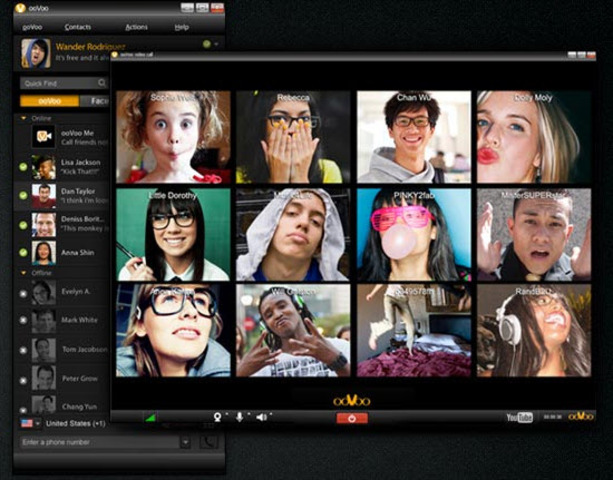Screen dimensions: 613x480
Task: Click the green availability icon in profile header
Action: (207, 44)
